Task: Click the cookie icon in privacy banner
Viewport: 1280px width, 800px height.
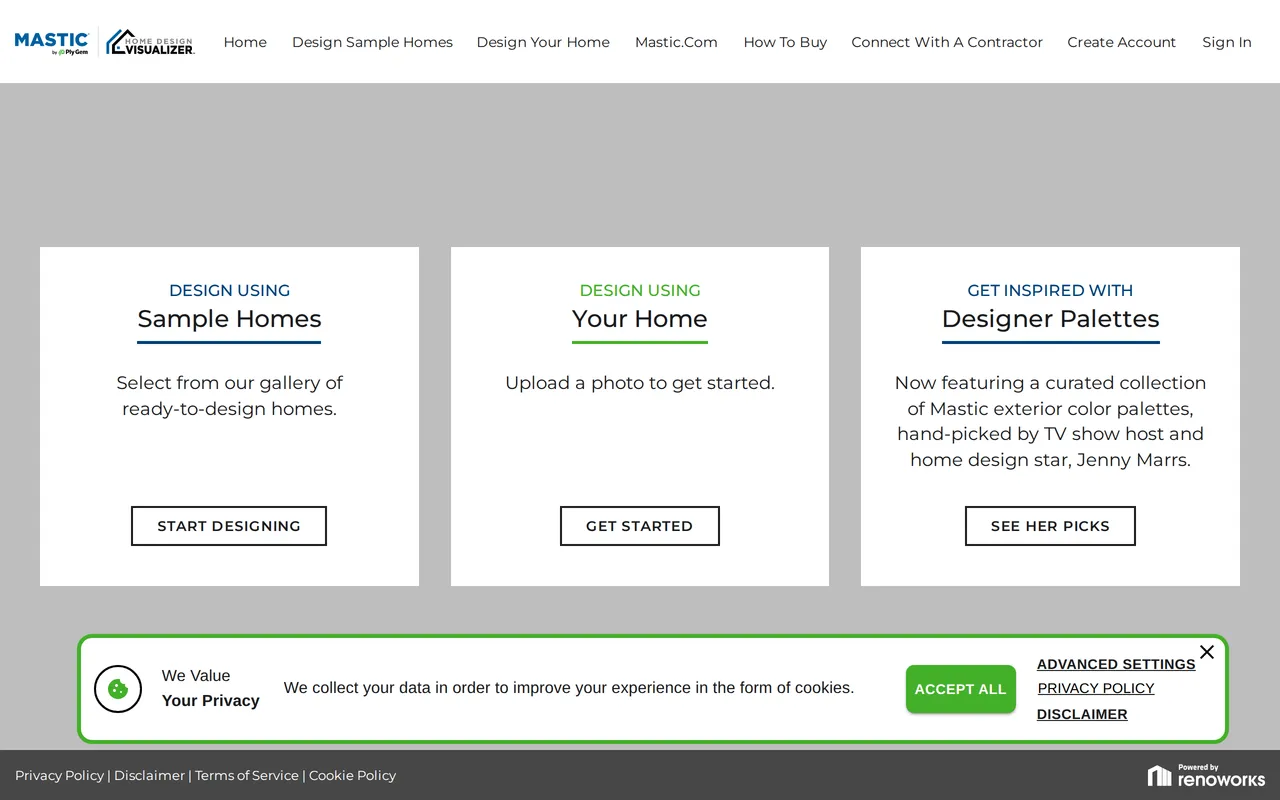Action: [118, 689]
